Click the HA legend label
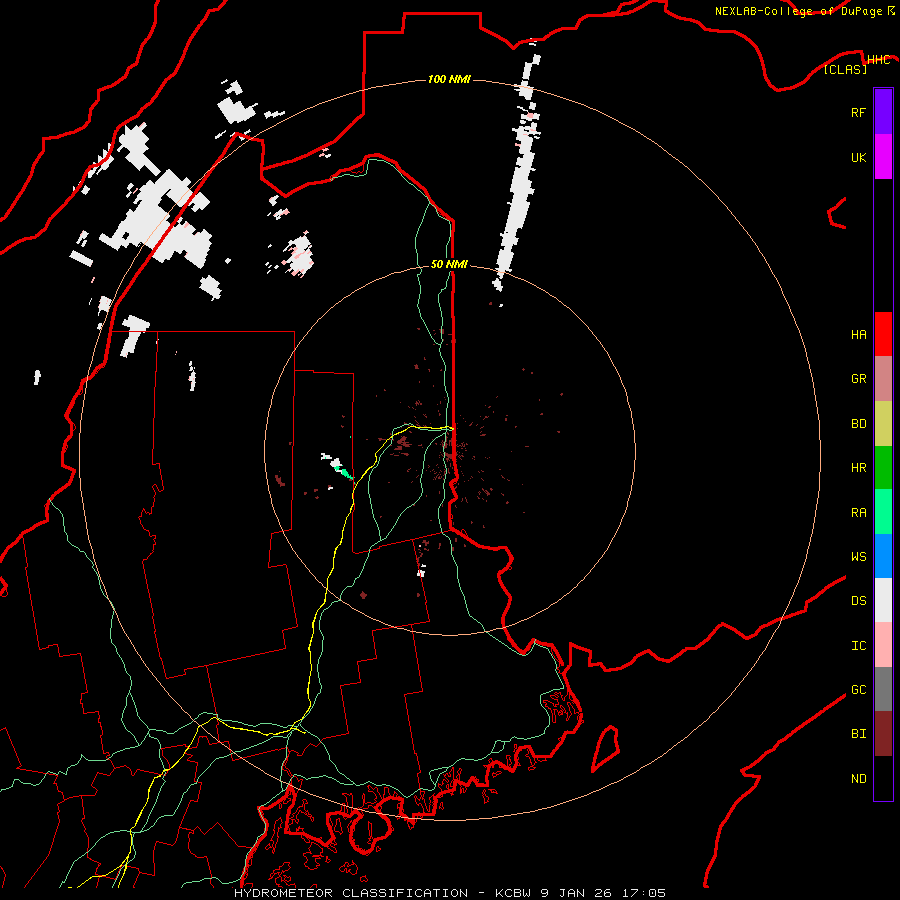This screenshot has height=900, width=900. (858, 334)
